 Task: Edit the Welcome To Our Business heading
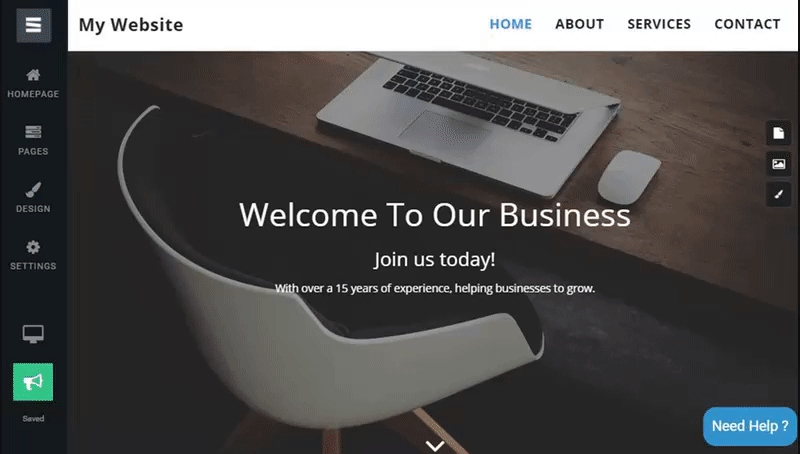(435, 214)
